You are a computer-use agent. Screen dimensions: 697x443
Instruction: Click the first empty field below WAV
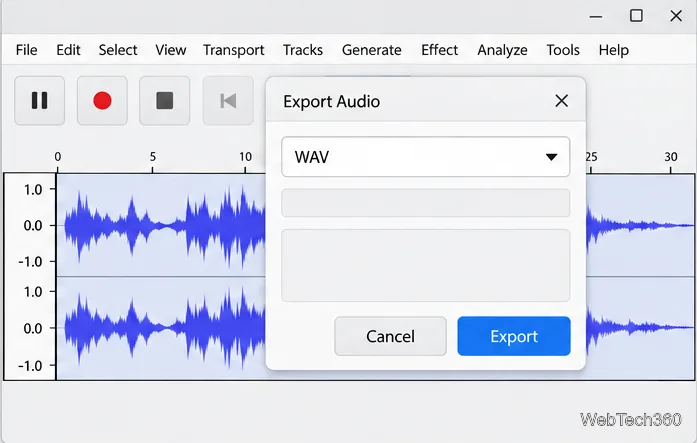coord(425,203)
